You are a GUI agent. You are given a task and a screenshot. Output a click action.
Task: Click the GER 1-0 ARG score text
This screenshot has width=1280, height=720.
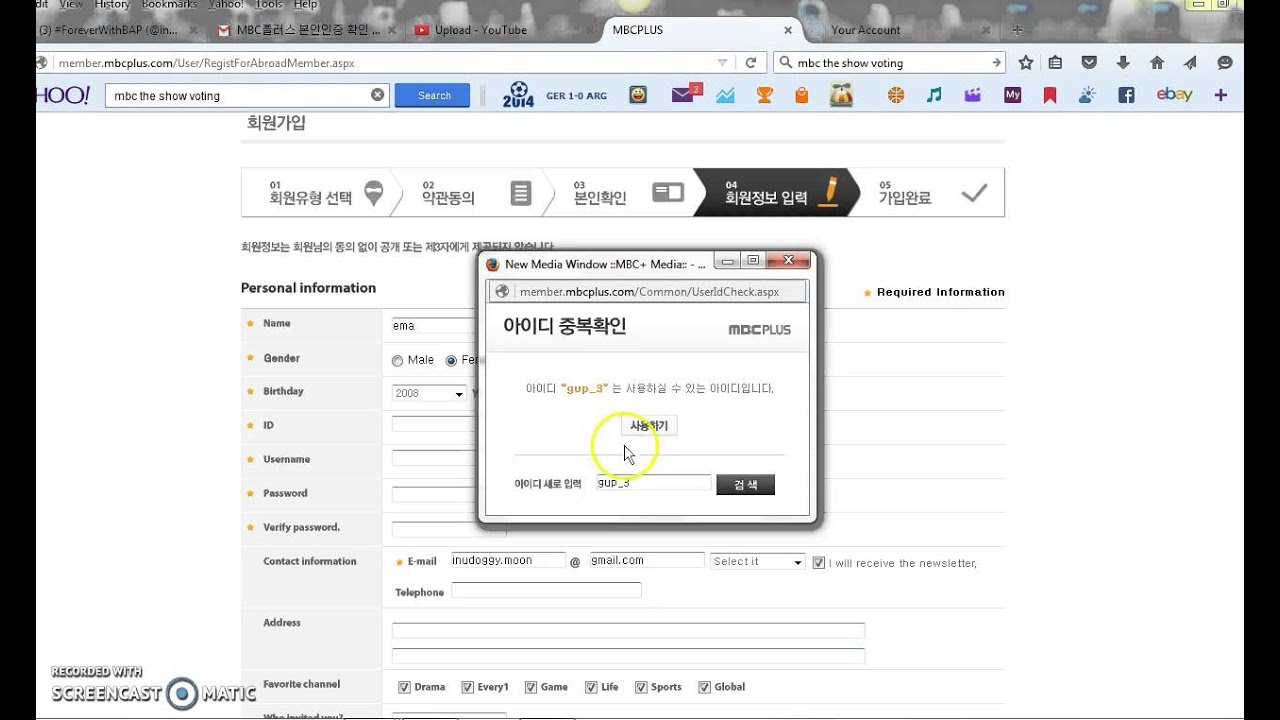click(x=576, y=96)
